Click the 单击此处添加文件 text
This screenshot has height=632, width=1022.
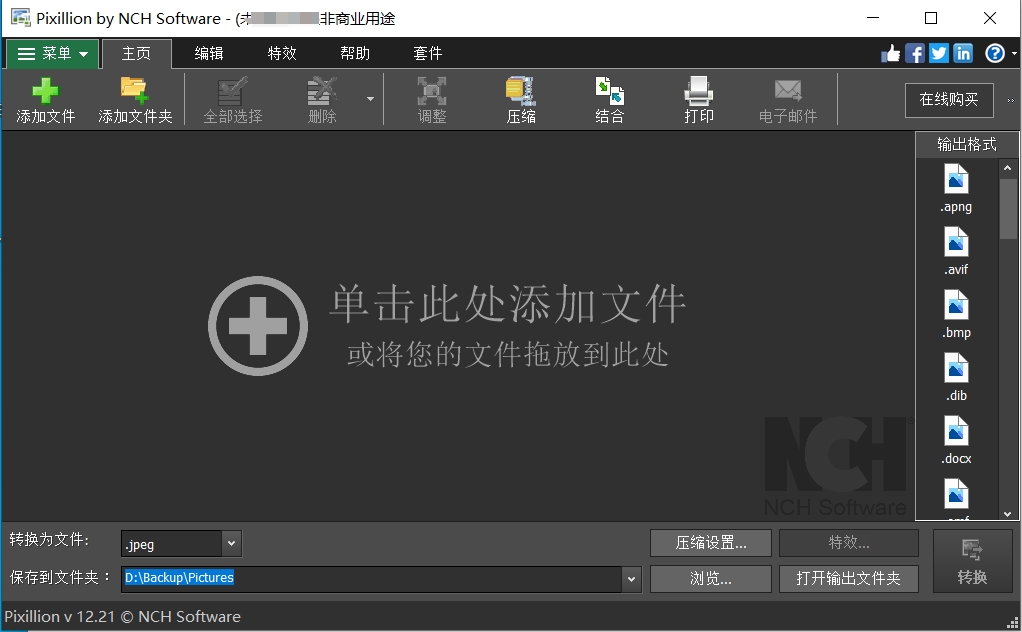pos(507,304)
